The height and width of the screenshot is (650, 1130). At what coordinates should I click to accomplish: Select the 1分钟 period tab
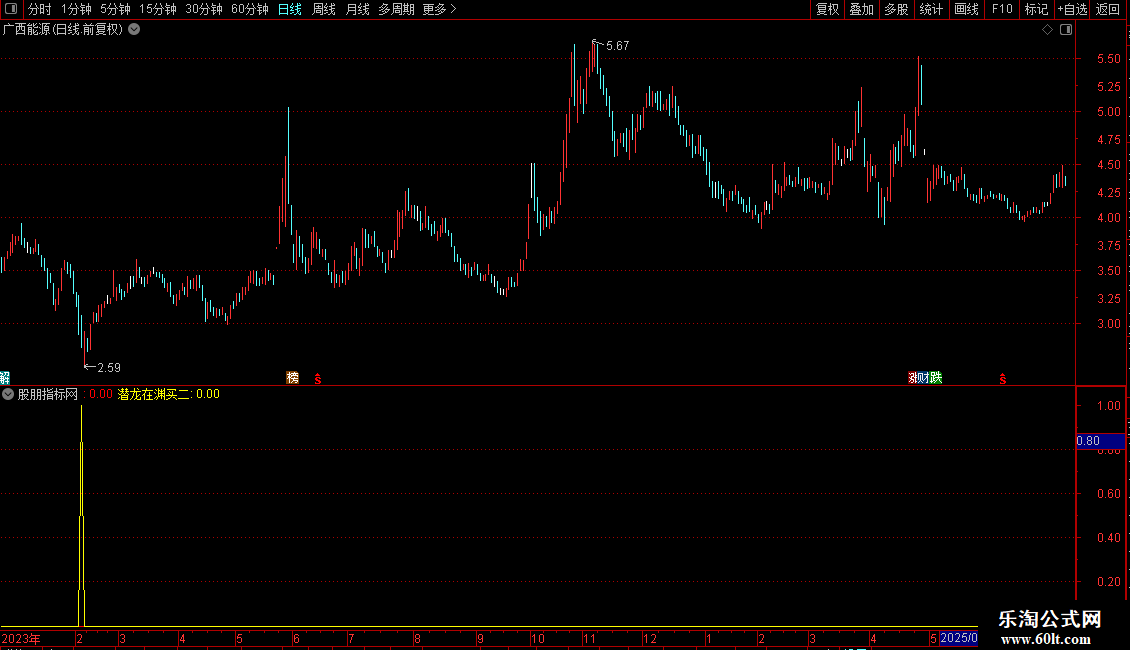click(76, 9)
